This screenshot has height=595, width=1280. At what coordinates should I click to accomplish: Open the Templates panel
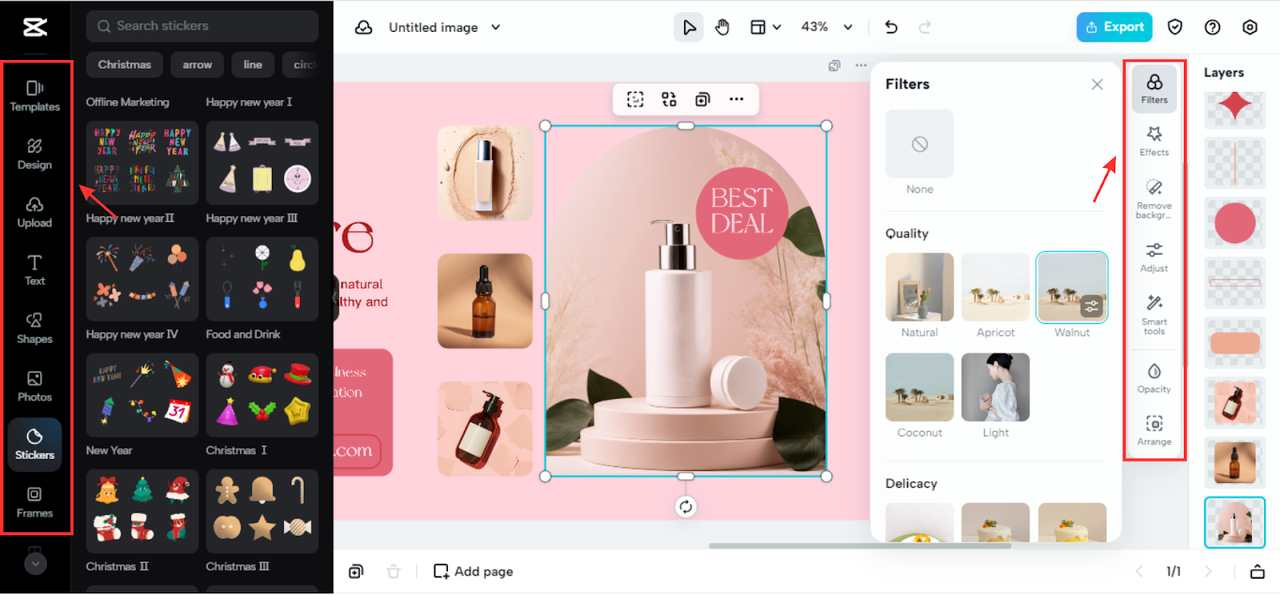pos(35,95)
